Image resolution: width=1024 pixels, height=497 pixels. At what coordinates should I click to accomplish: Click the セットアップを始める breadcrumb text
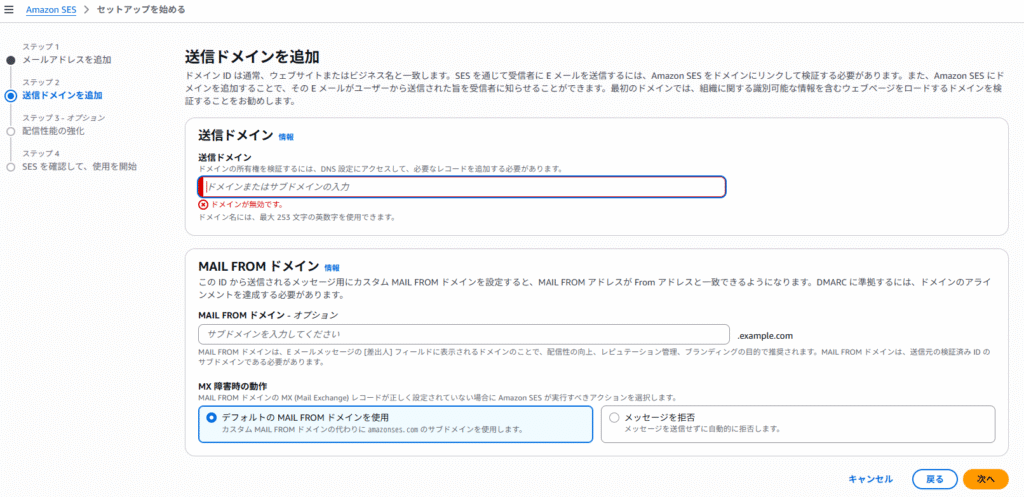140,10
